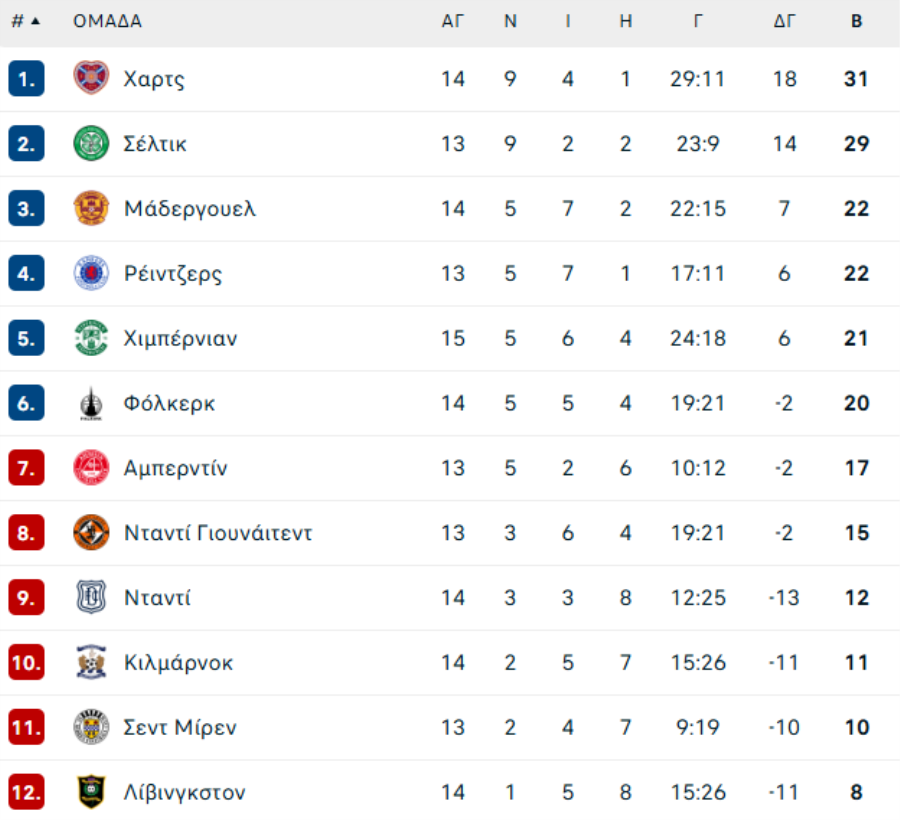Click the Hibernian (Χιμπέρνιαν) club crest
900x820 pixels.
tap(91, 338)
